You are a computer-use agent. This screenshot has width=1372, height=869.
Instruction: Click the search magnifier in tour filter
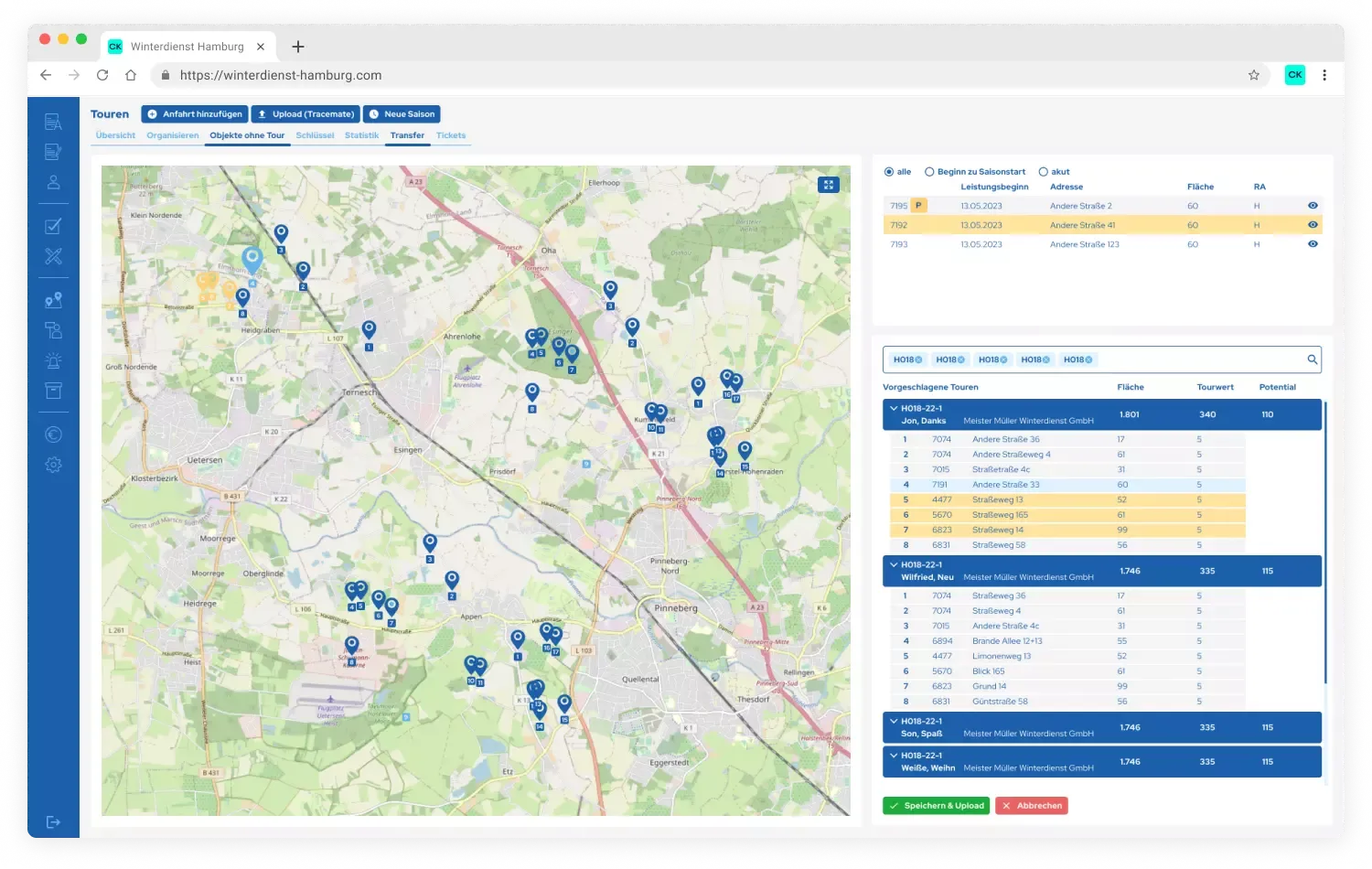pos(1312,359)
